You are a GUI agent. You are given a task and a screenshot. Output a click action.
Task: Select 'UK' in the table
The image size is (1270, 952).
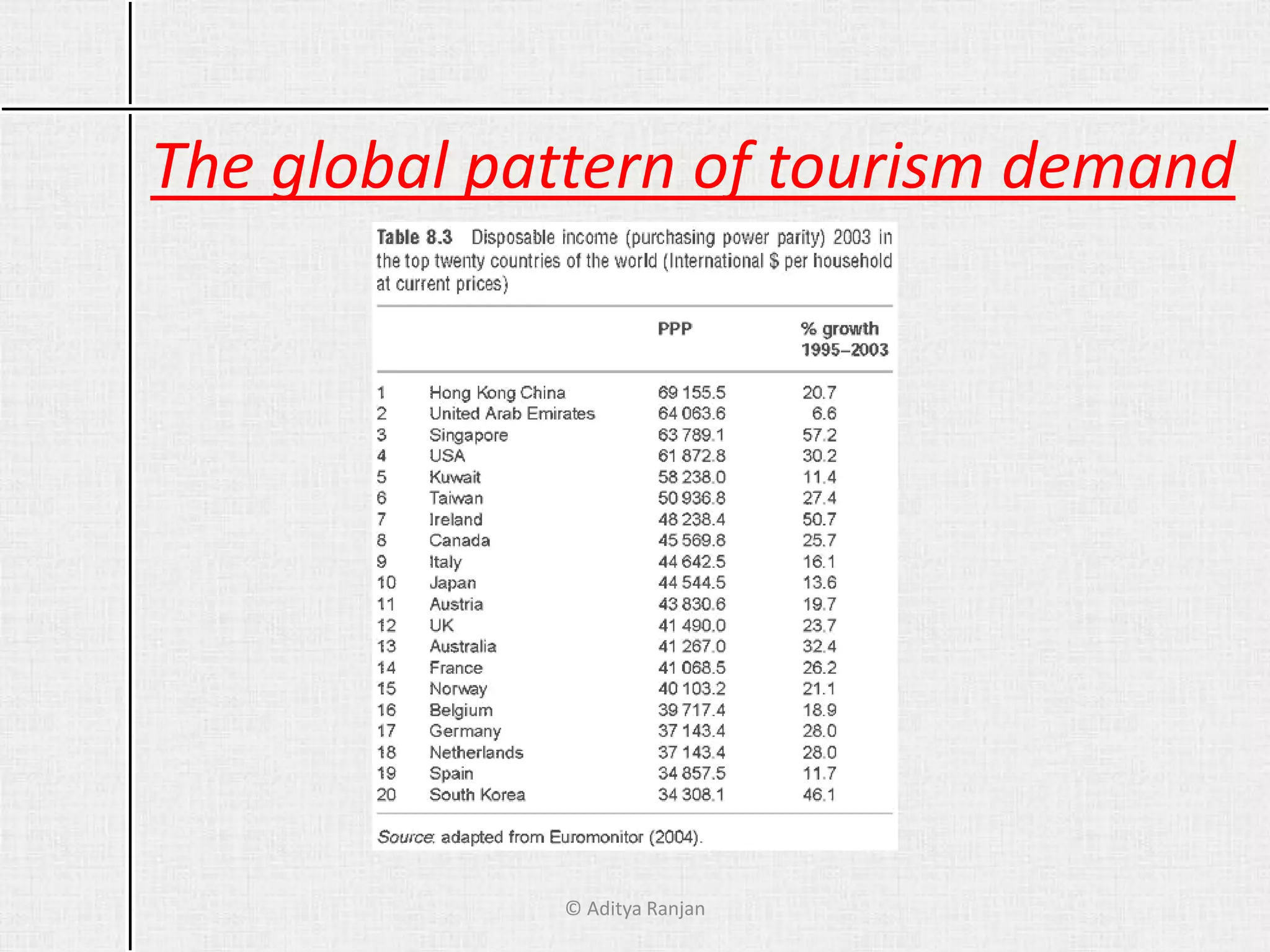(x=442, y=625)
